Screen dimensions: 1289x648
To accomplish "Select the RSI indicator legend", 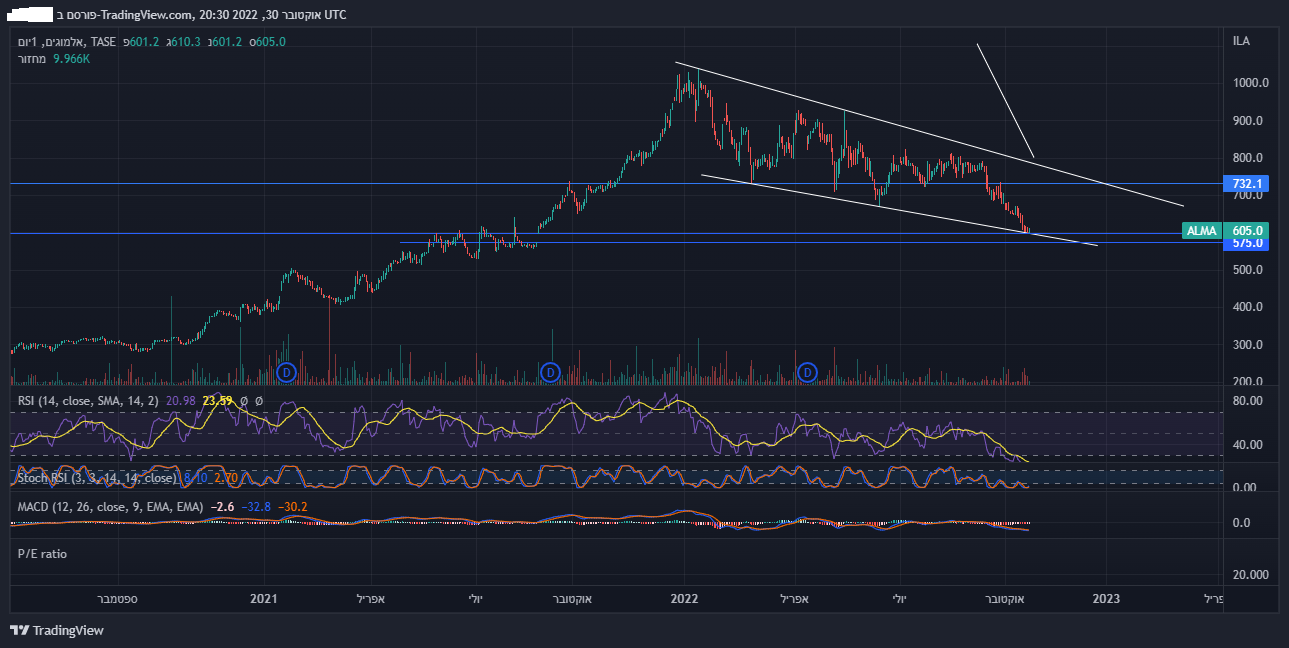I will [88, 400].
